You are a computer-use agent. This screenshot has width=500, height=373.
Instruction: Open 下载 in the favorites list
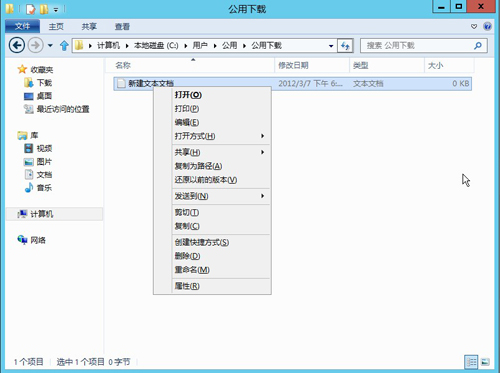[x=39, y=83]
